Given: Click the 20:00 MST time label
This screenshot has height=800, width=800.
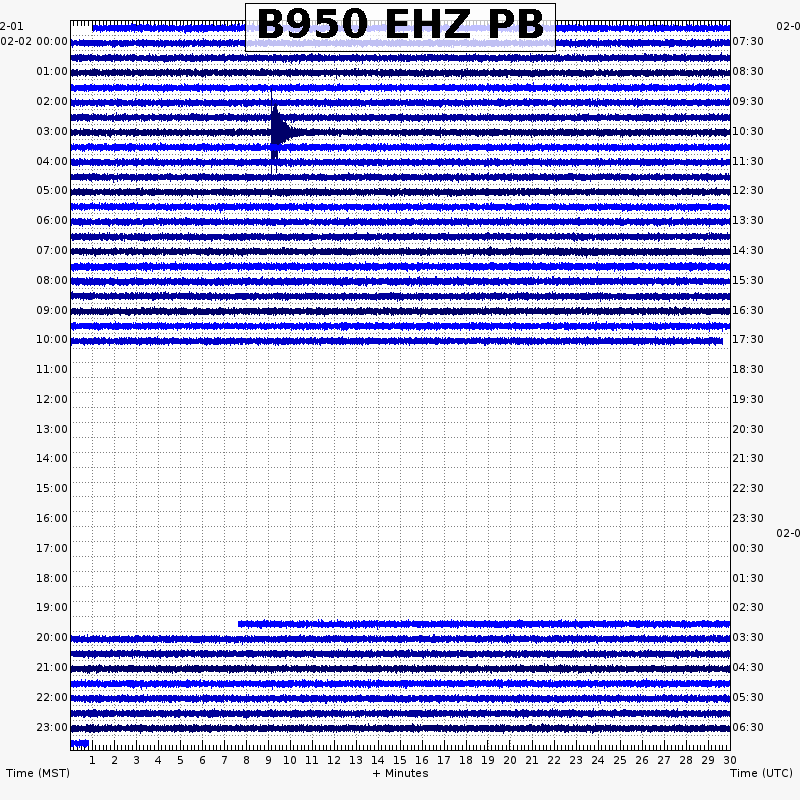Looking at the screenshot, I should tap(52, 638).
